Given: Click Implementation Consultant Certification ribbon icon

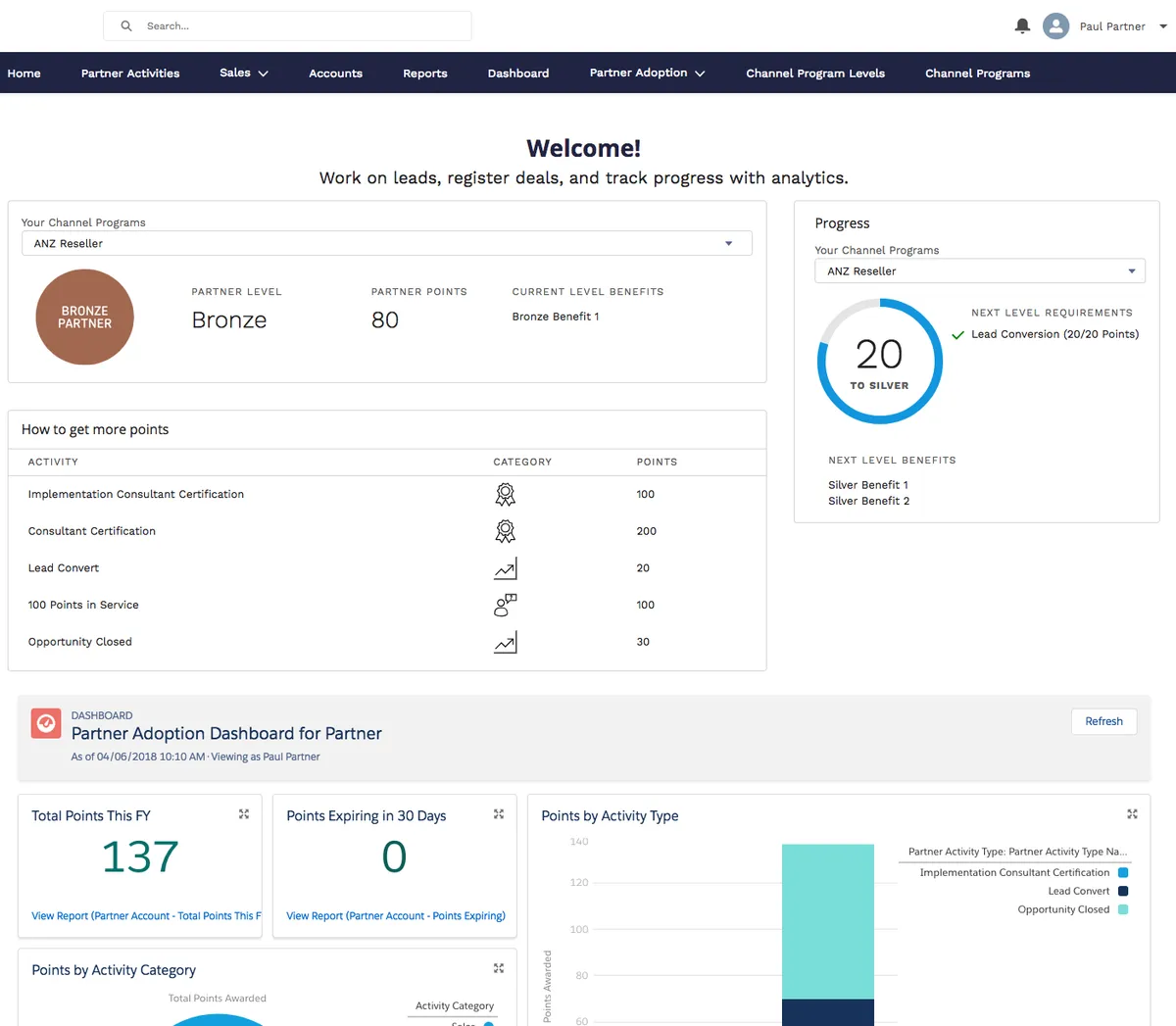Looking at the screenshot, I should click(505, 495).
